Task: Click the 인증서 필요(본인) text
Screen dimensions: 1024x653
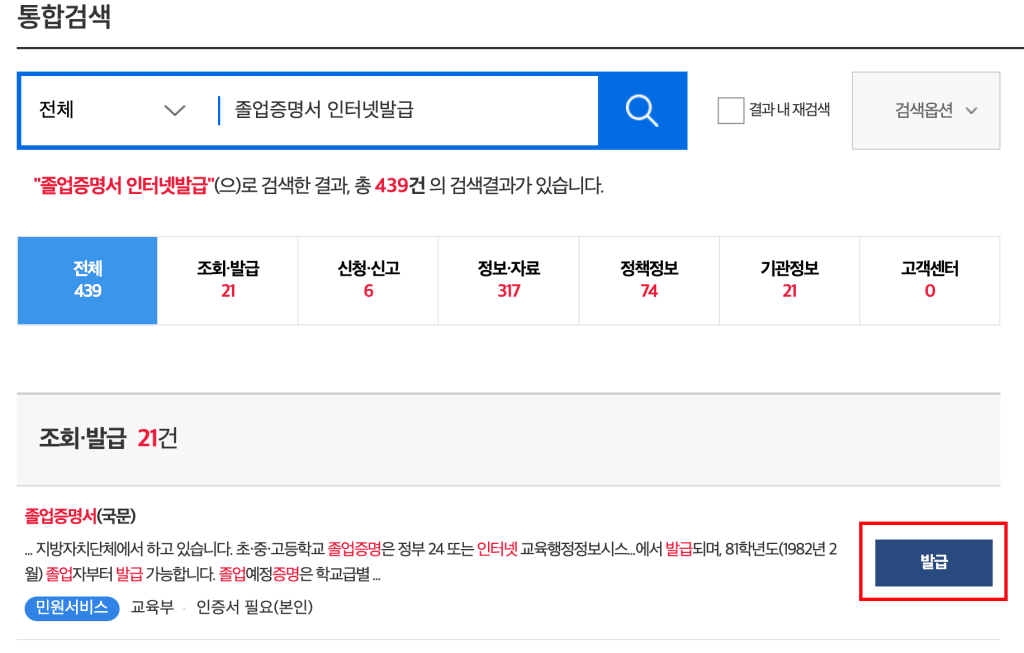Action: (255, 607)
